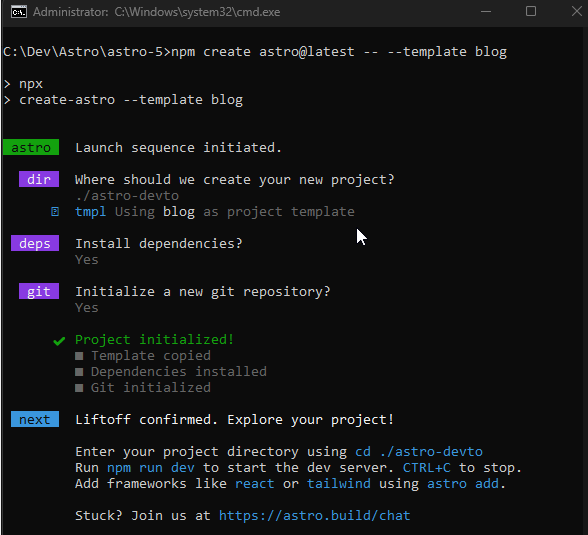Click the small box icon before 'tmpl'
The image size is (588, 535).
(x=55, y=212)
